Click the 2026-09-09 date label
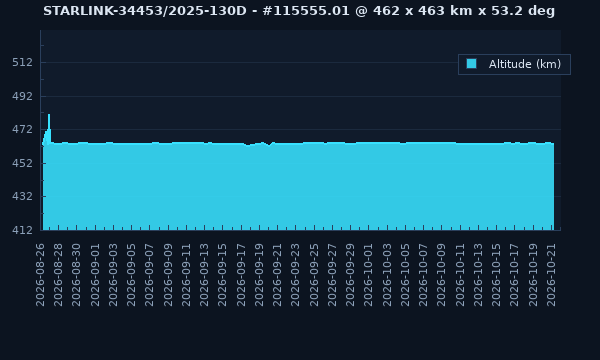 coord(168,275)
